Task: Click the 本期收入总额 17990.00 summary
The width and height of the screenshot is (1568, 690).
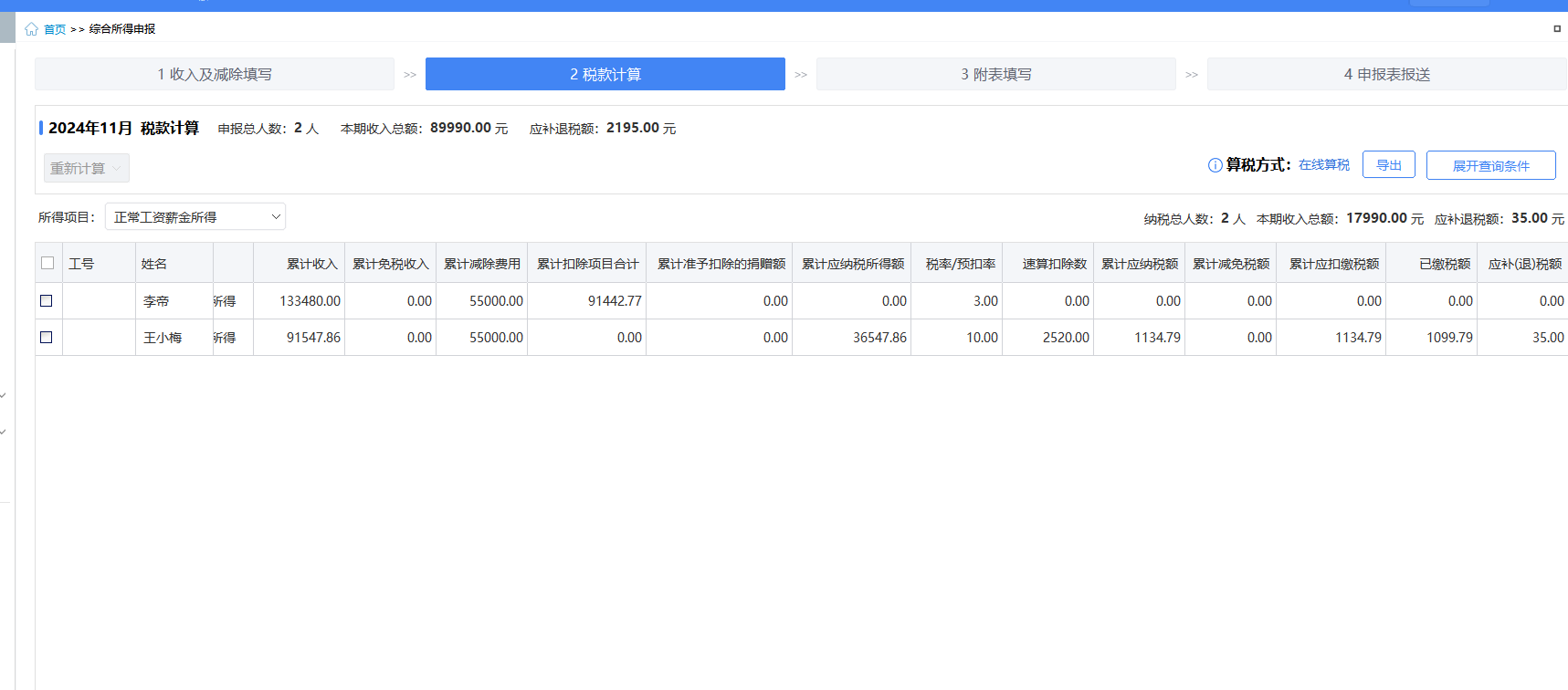Action: pos(1340,219)
